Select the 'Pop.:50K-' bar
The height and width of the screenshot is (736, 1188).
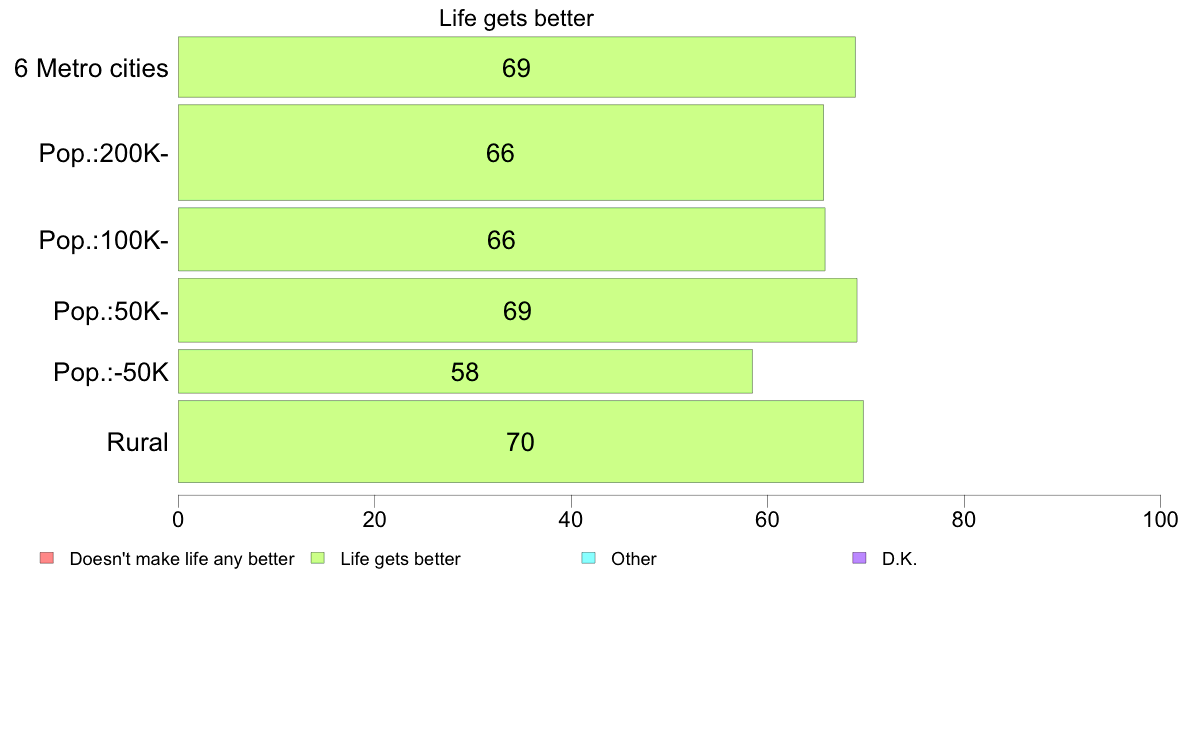click(517, 310)
